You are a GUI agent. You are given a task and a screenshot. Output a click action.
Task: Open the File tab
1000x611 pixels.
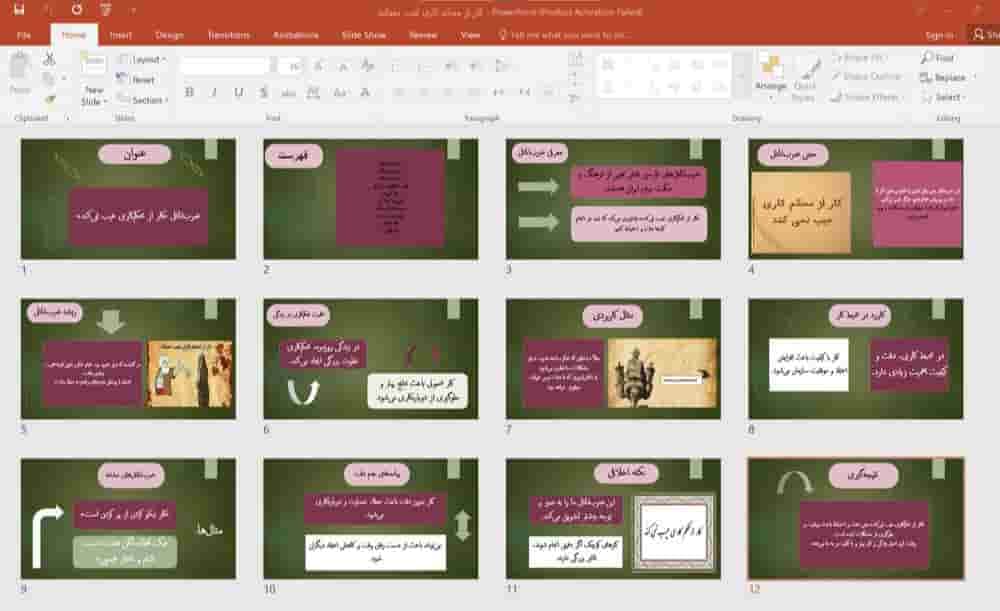(x=24, y=35)
